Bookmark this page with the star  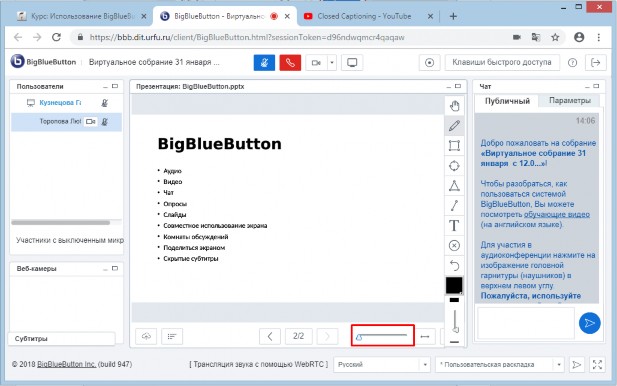click(555, 37)
